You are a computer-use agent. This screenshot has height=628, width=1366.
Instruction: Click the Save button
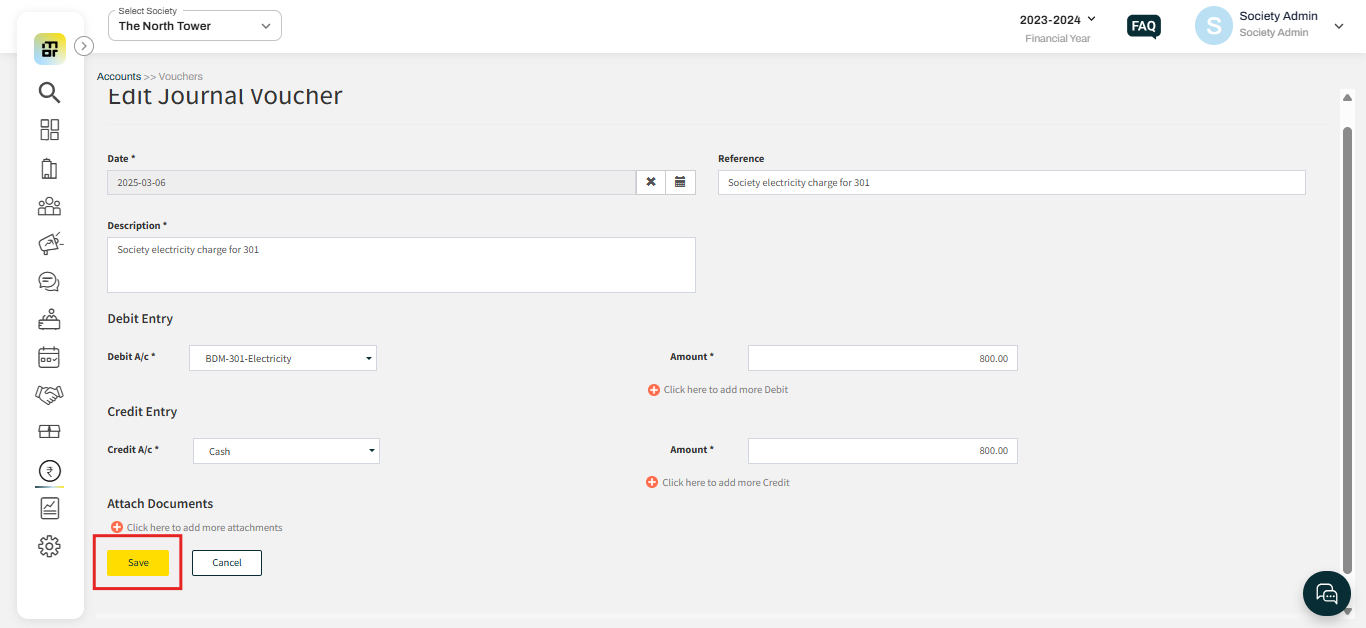tap(138, 563)
